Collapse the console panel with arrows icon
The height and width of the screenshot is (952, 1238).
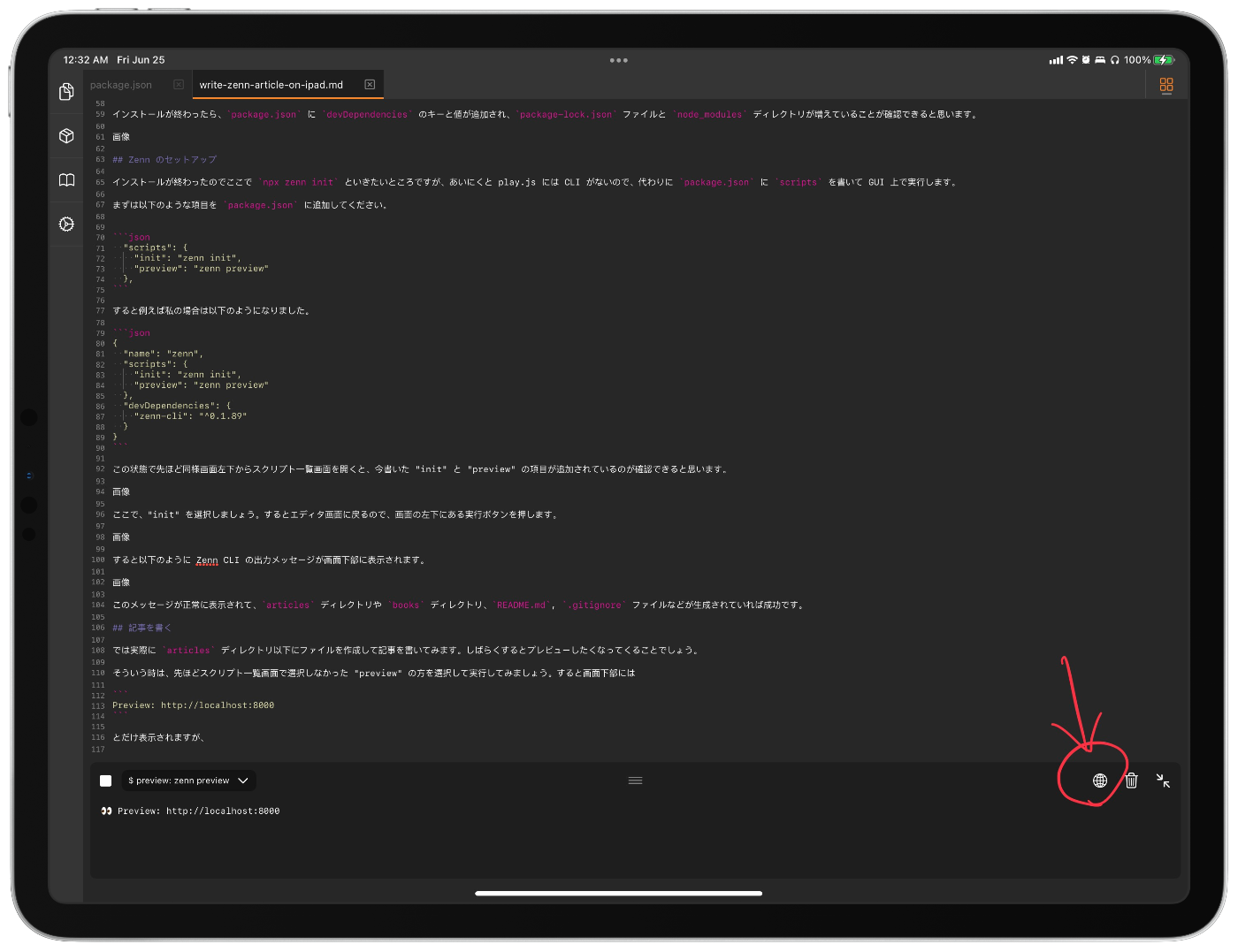point(1163,781)
